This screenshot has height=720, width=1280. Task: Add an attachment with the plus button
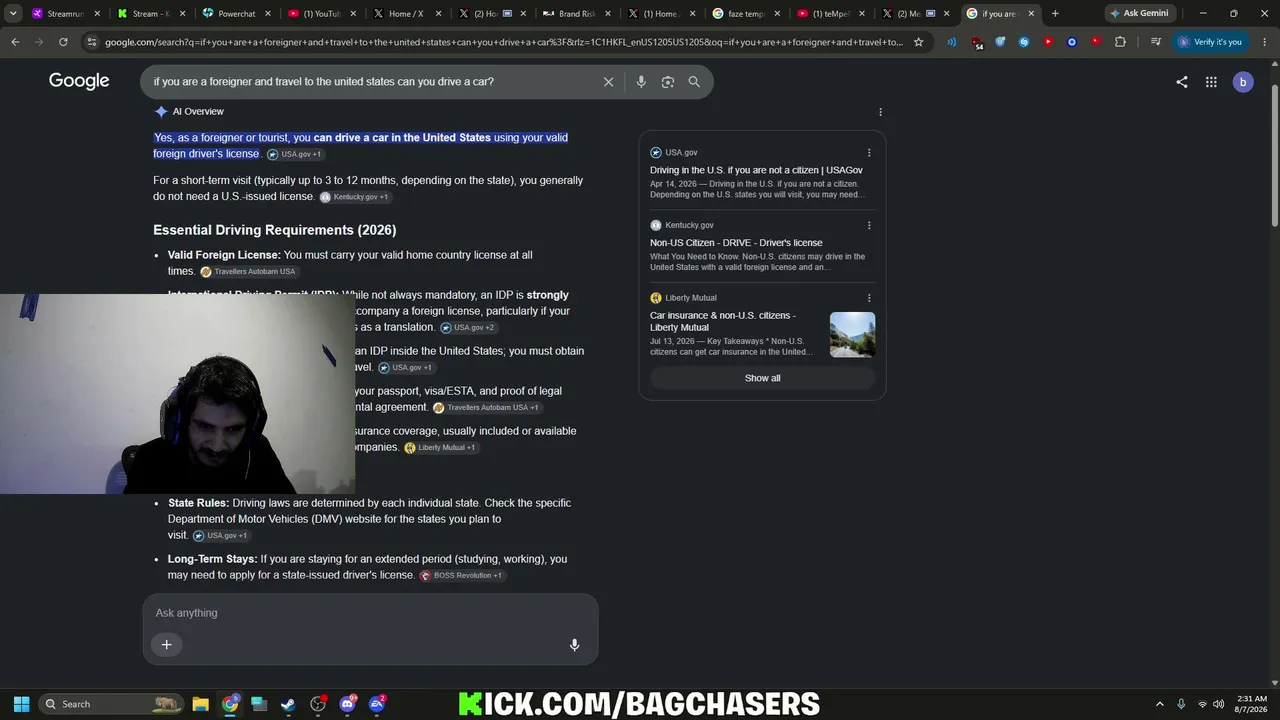pos(167,645)
